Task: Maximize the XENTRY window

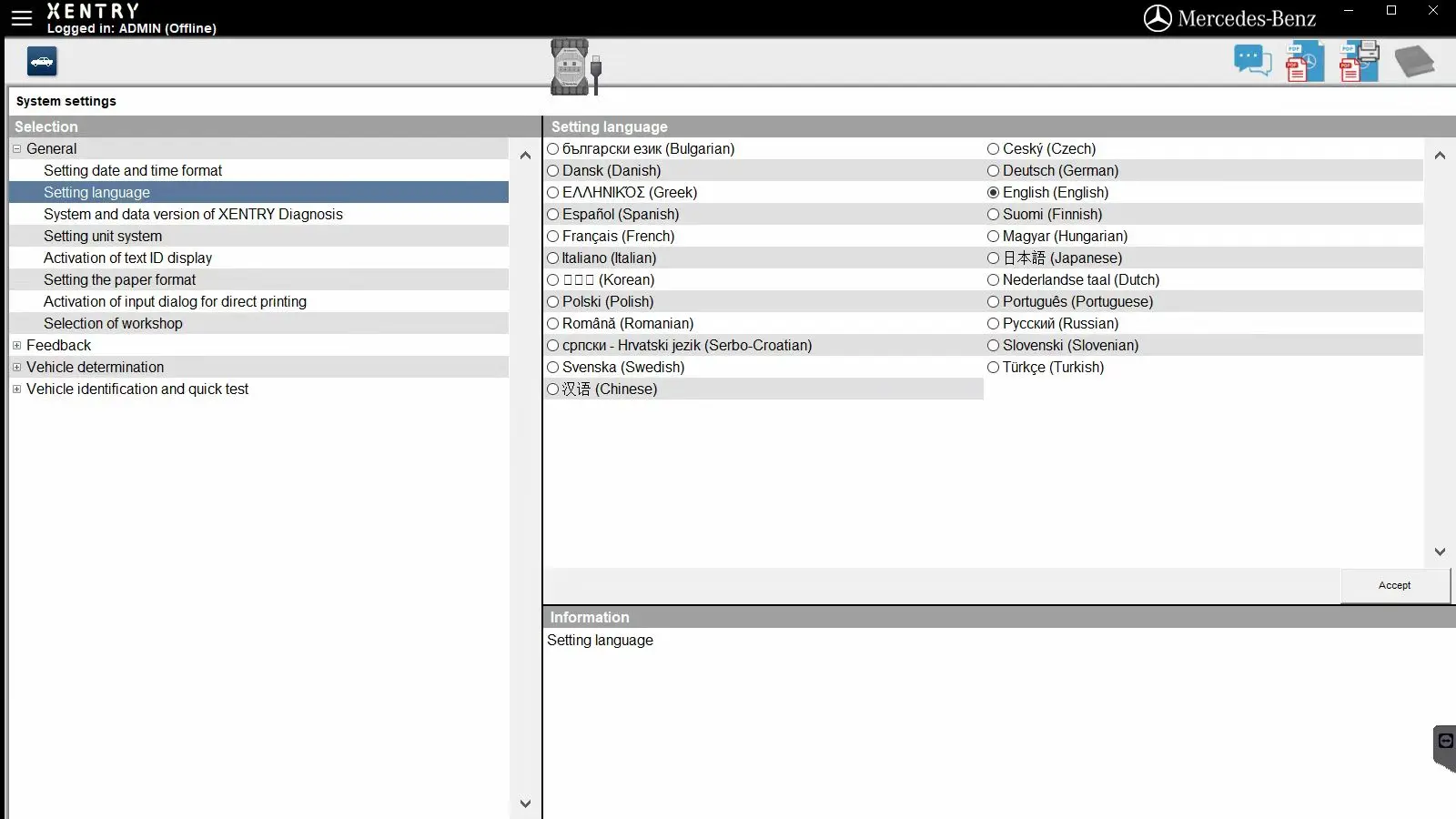Action: [1391, 11]
